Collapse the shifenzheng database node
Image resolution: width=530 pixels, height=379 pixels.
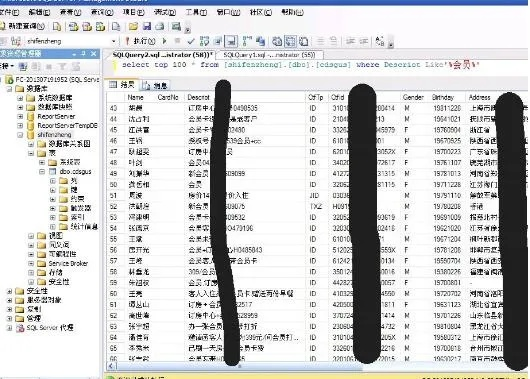click(20, 135)
